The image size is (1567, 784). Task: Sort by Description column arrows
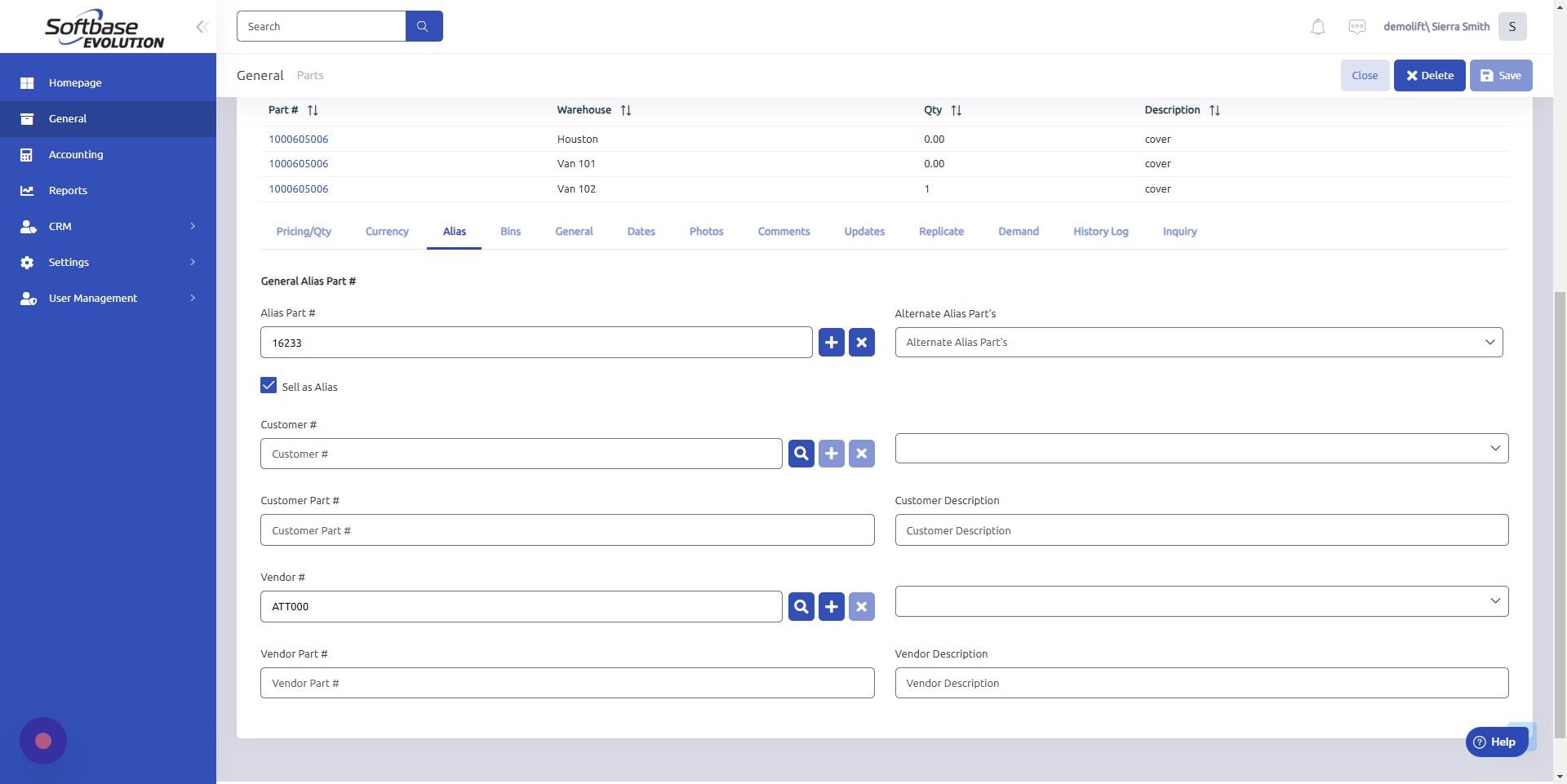click(1214, 110)
